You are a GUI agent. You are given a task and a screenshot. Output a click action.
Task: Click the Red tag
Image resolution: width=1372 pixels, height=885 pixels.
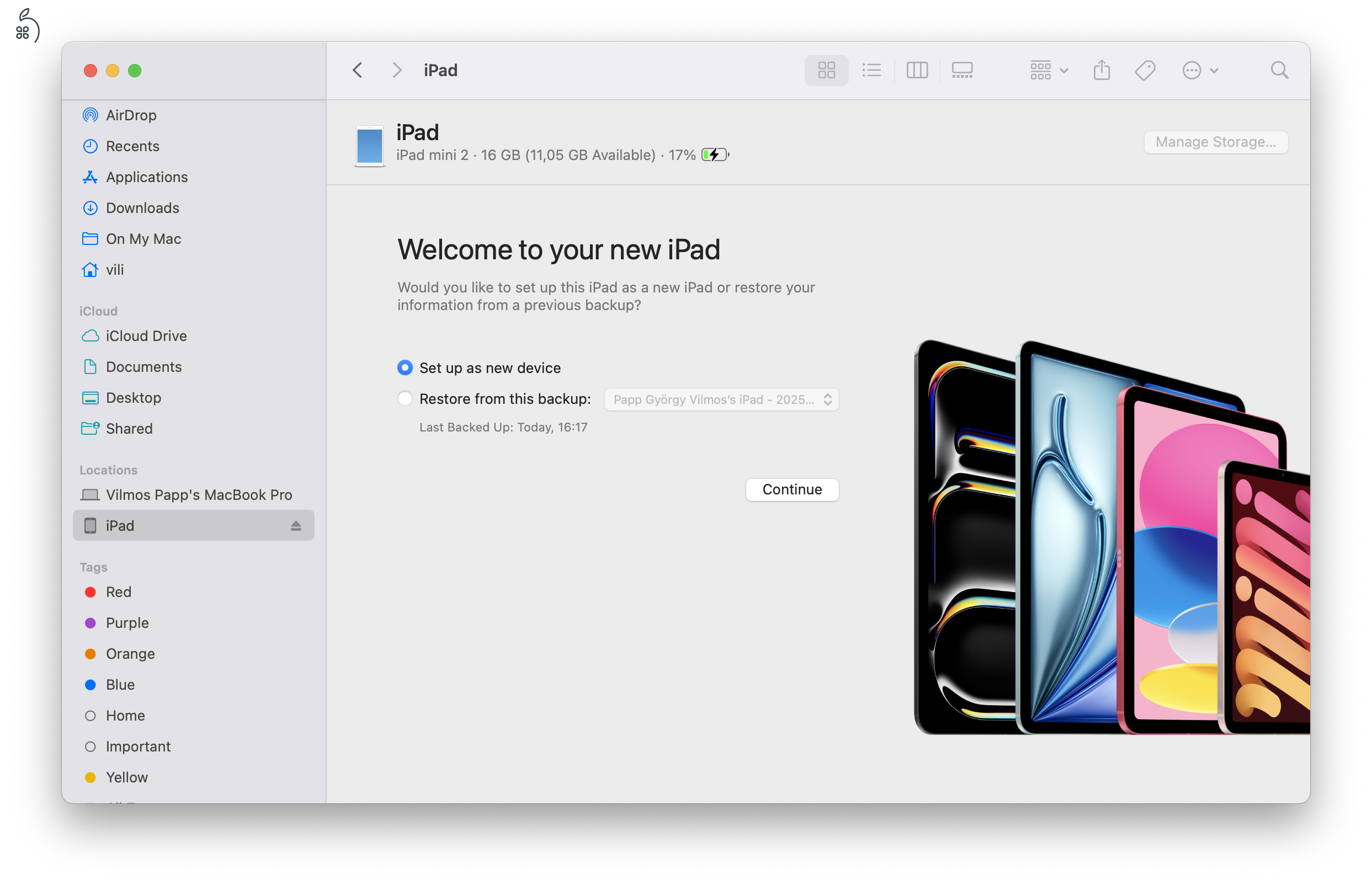[194, 592]
